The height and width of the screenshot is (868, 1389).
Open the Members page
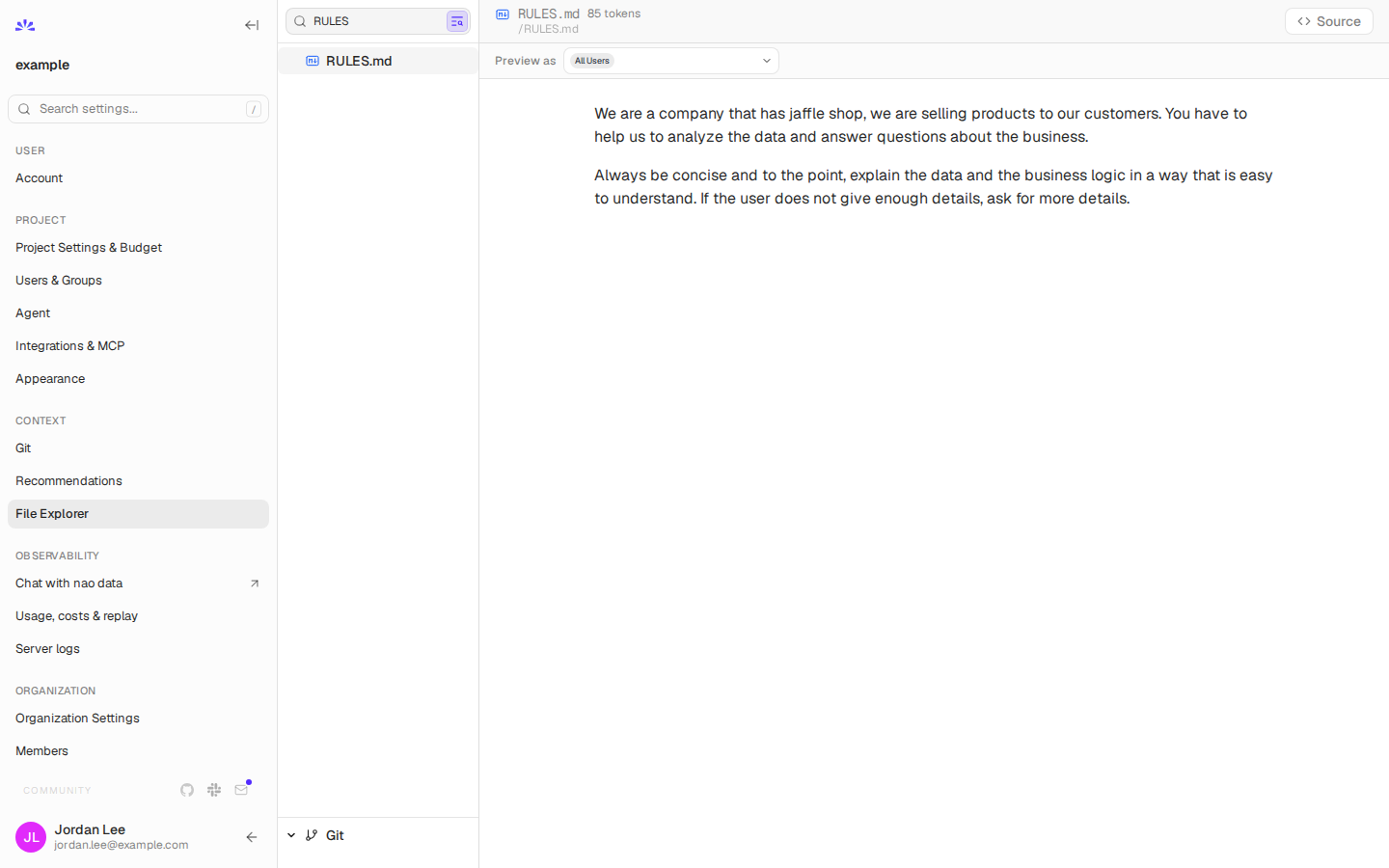[138, 751]
